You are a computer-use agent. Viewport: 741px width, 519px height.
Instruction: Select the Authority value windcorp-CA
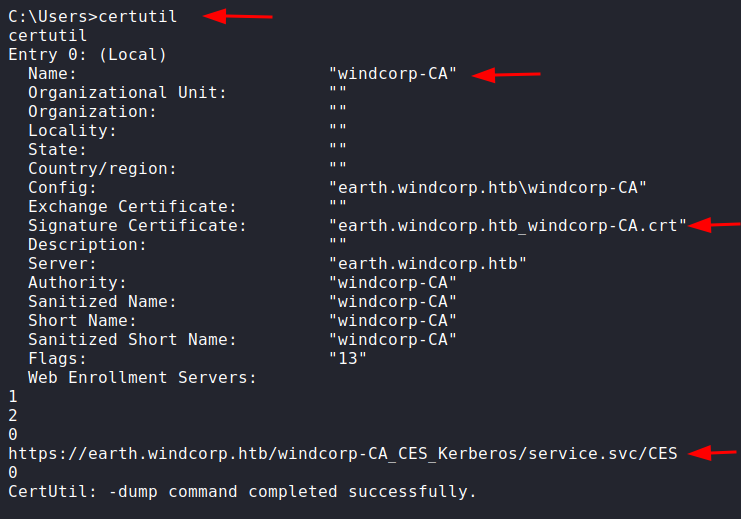click(x=393, y=282)
